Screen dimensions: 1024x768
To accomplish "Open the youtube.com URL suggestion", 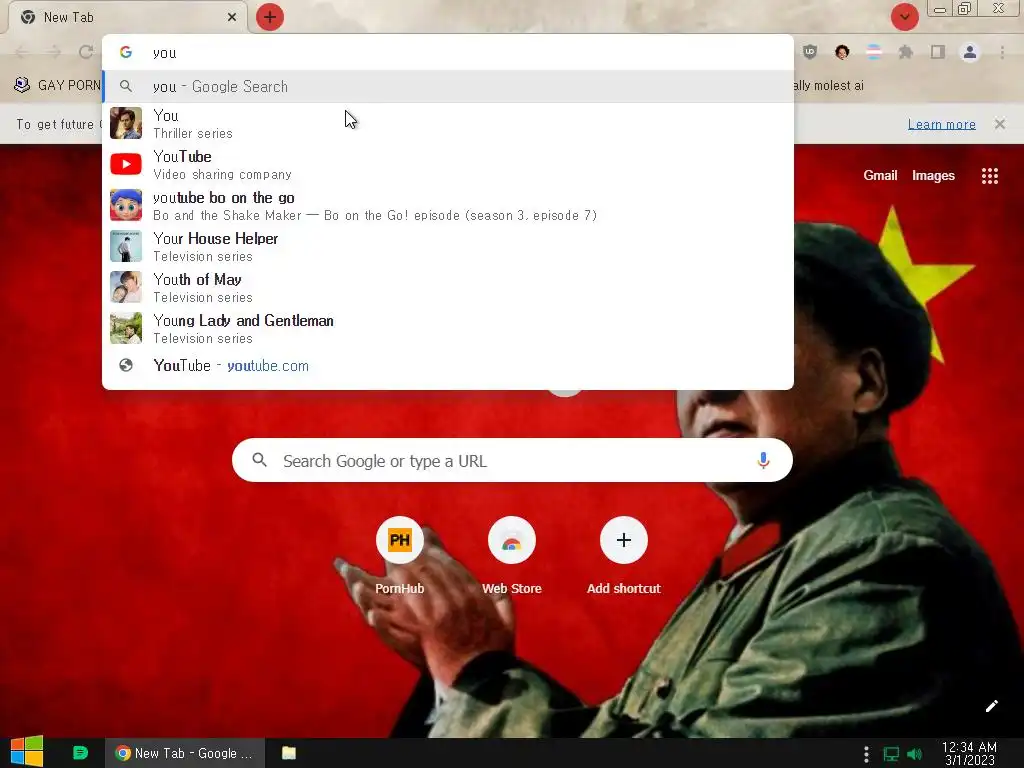I will 448,366.
